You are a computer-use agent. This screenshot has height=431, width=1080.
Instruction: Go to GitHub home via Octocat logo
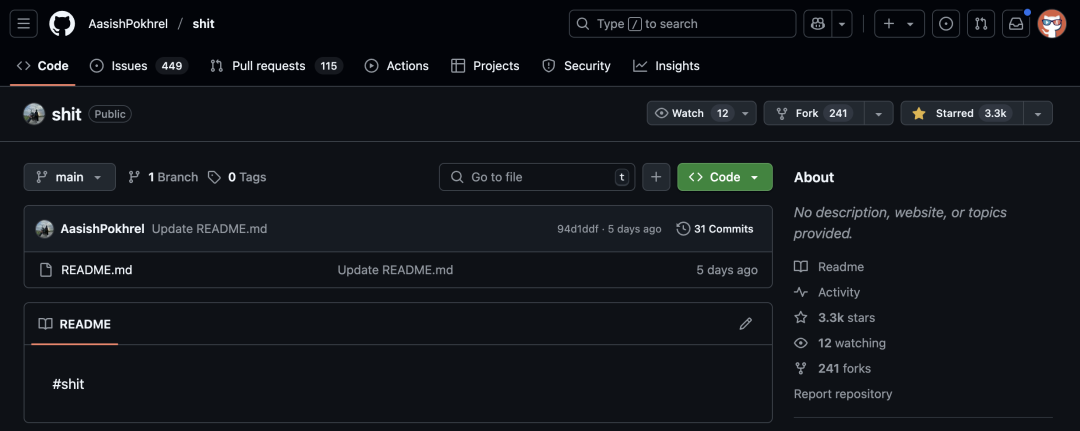(62, 24)
